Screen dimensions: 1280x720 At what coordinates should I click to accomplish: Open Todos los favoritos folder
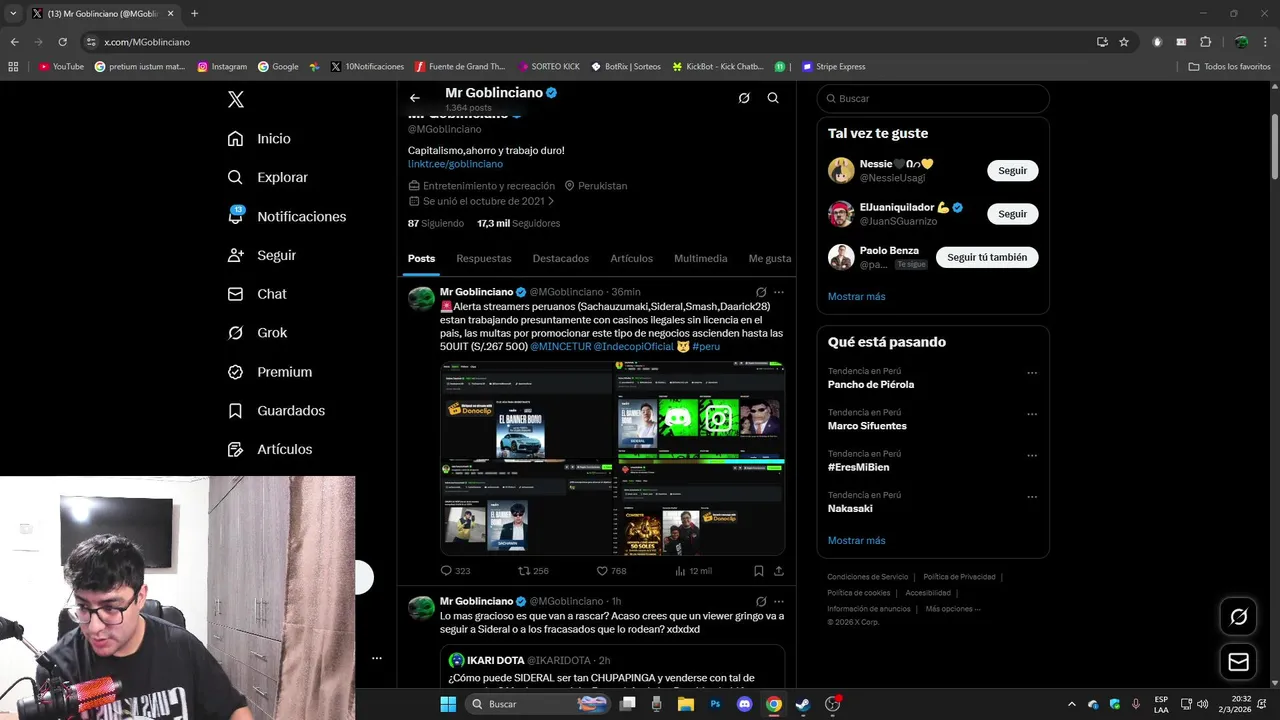coord(1229,67)
